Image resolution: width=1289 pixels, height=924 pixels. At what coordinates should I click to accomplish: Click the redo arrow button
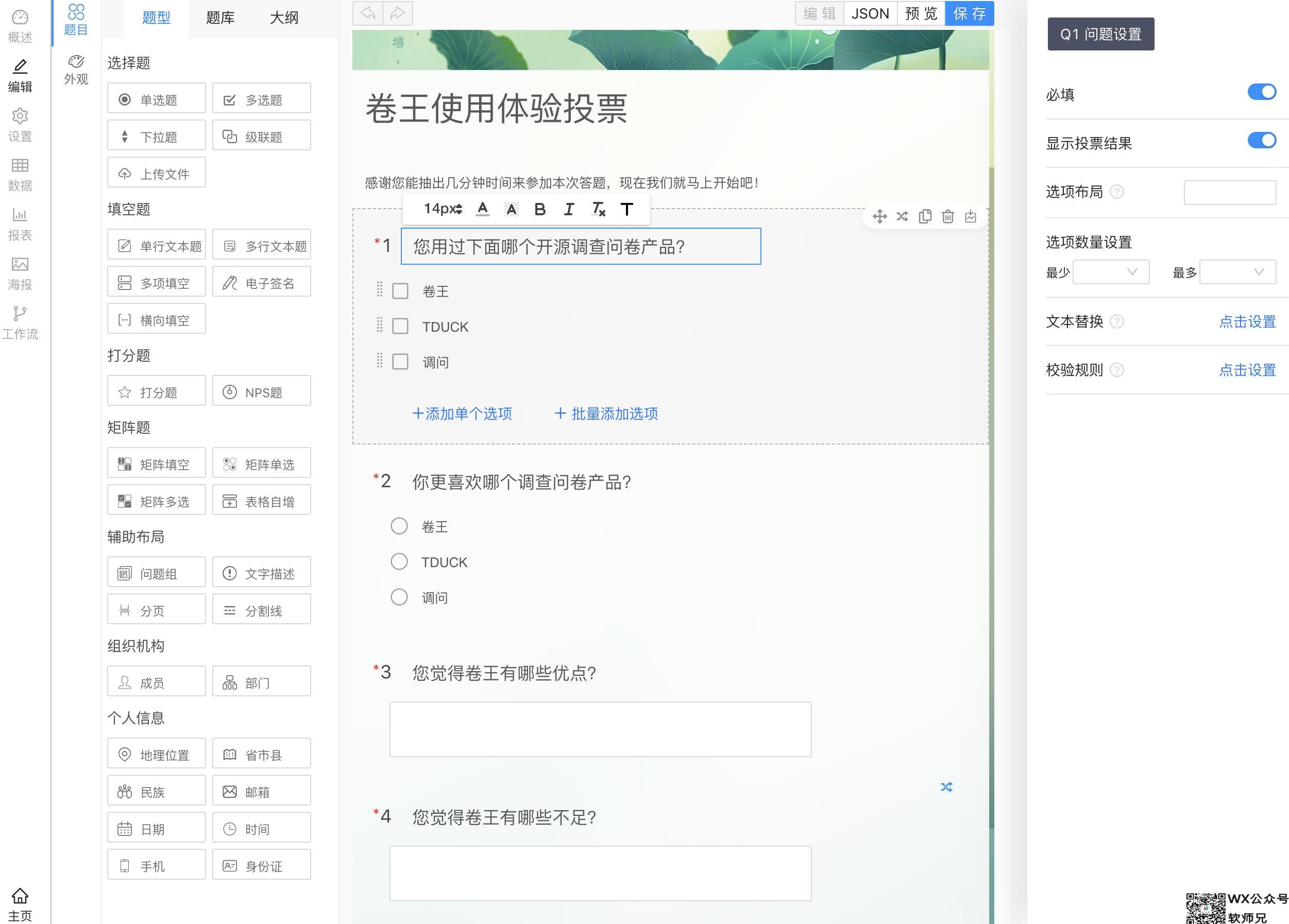398,13
